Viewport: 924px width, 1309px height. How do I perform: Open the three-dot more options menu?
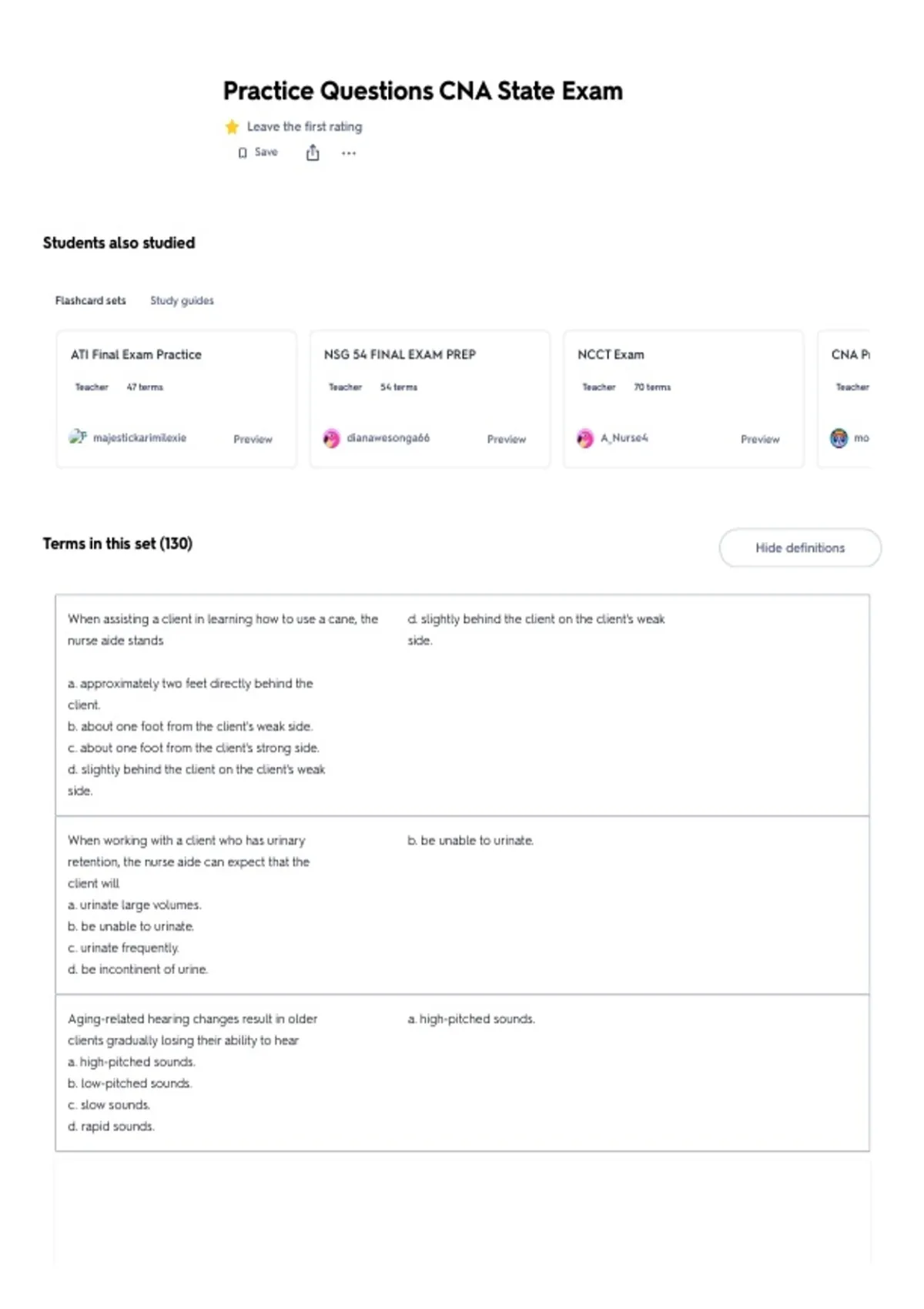(x=349, y=153)
